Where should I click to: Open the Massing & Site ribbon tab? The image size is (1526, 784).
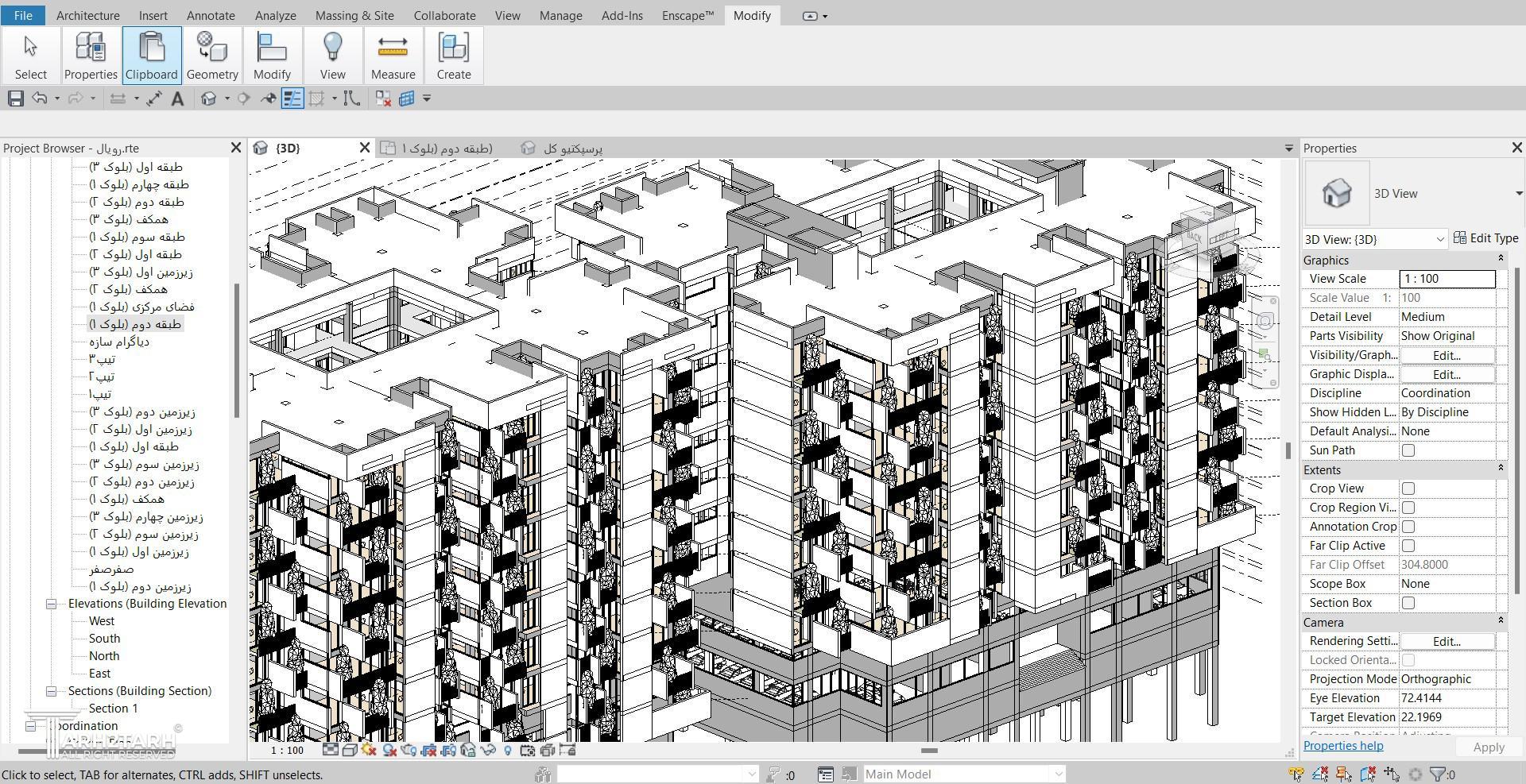(354, 15)
